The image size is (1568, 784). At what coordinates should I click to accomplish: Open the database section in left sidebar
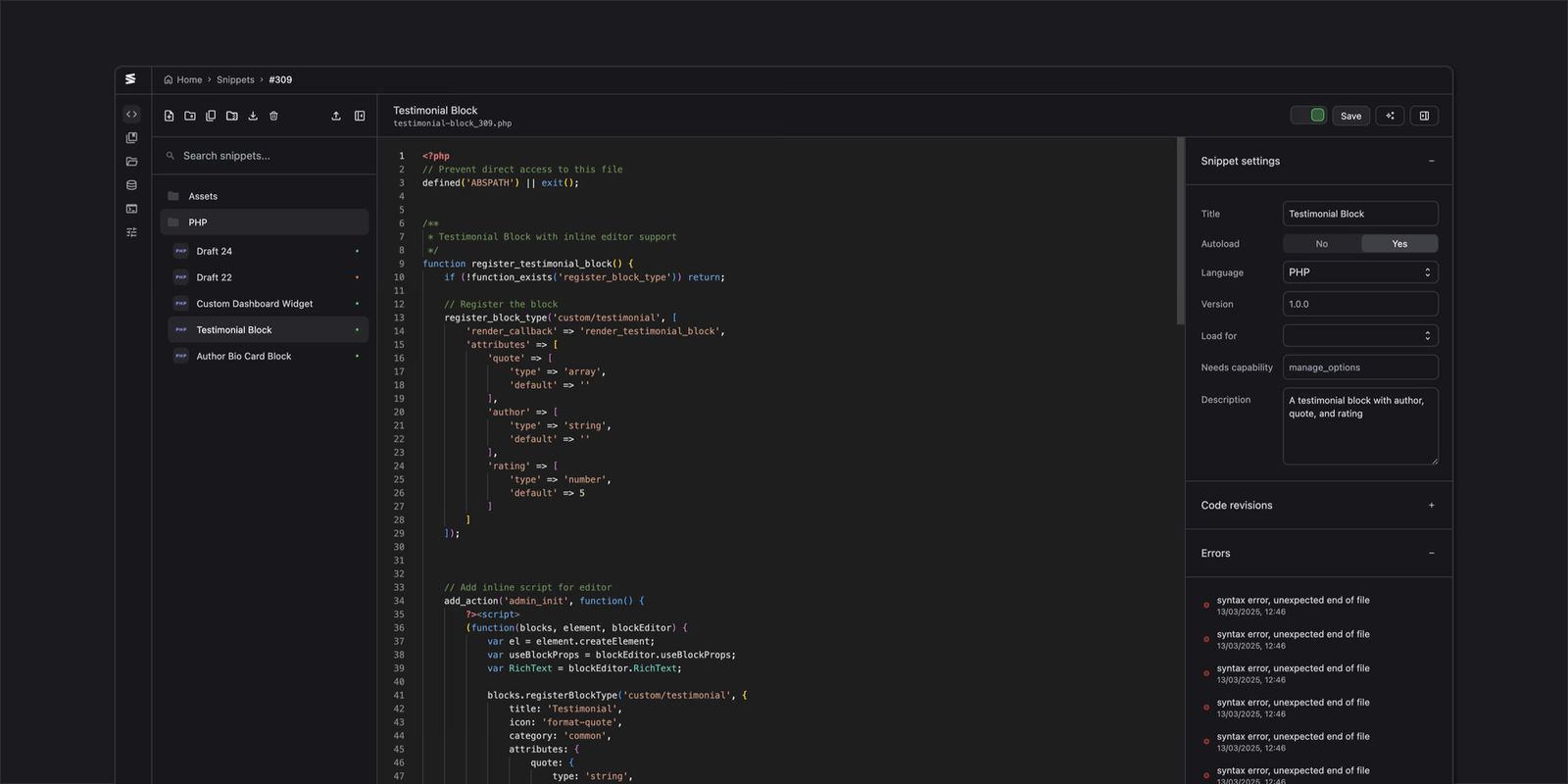pos(131,185)
